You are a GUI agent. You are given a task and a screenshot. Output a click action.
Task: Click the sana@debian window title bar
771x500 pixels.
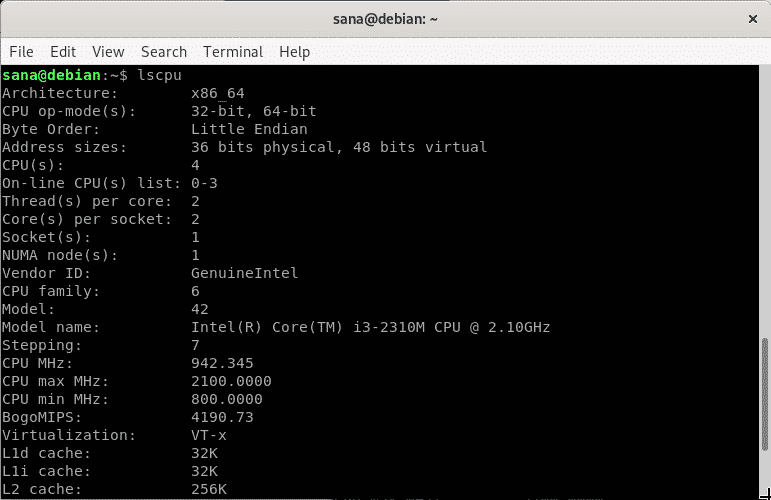point(385,18)
